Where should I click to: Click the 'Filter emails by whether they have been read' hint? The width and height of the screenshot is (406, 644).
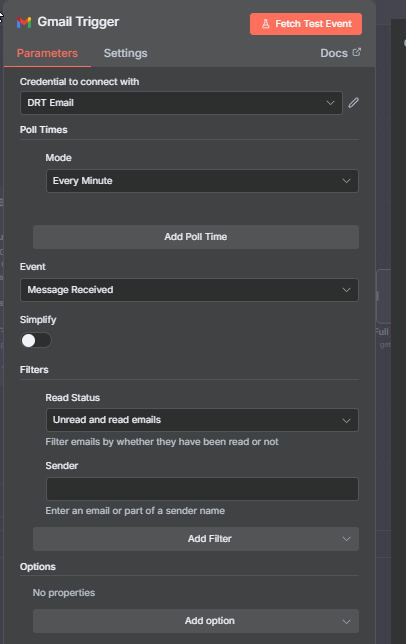pos(162,442)
